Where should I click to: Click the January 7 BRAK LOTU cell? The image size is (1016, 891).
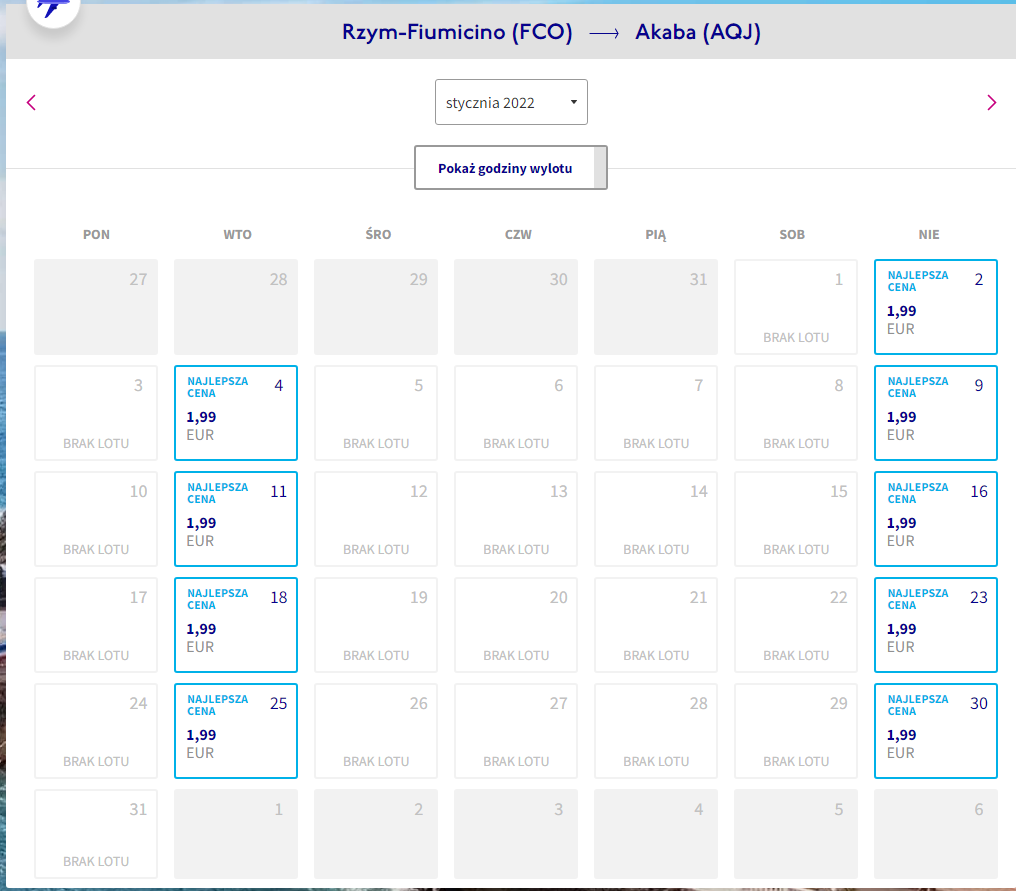tap(656, 413)
